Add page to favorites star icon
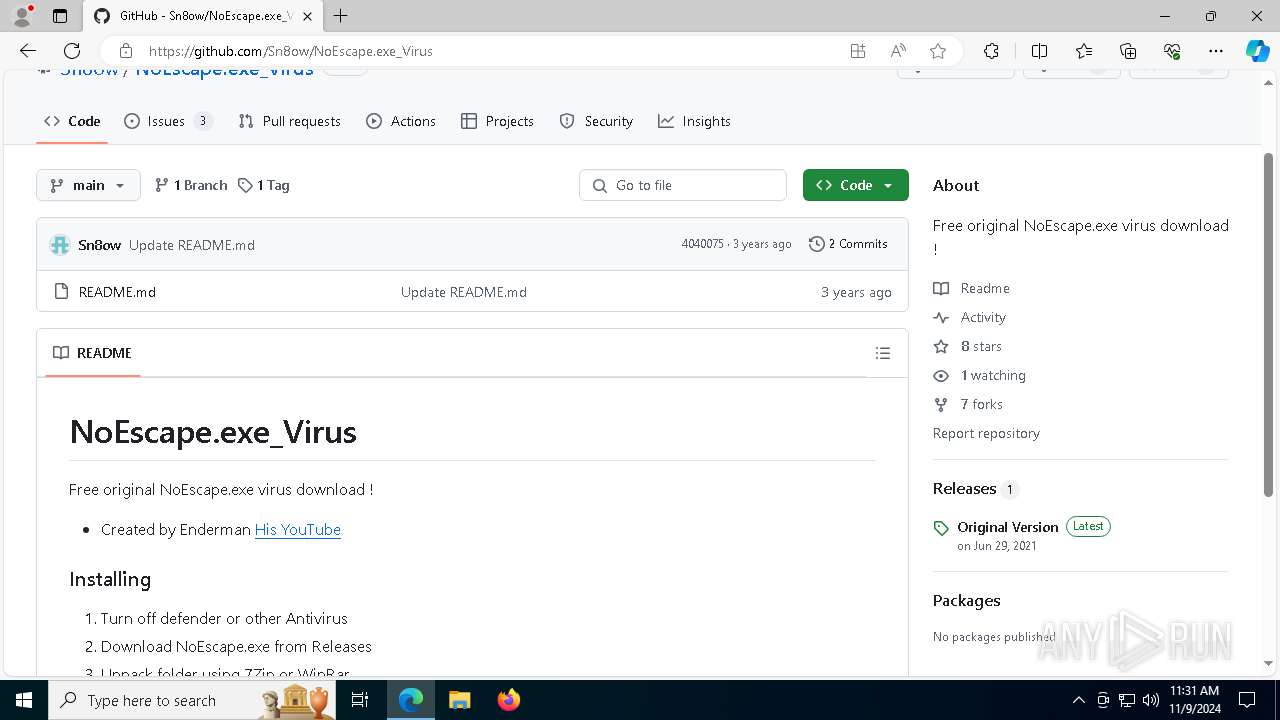Screen dimensions: 1280x720 click(938, 51)
